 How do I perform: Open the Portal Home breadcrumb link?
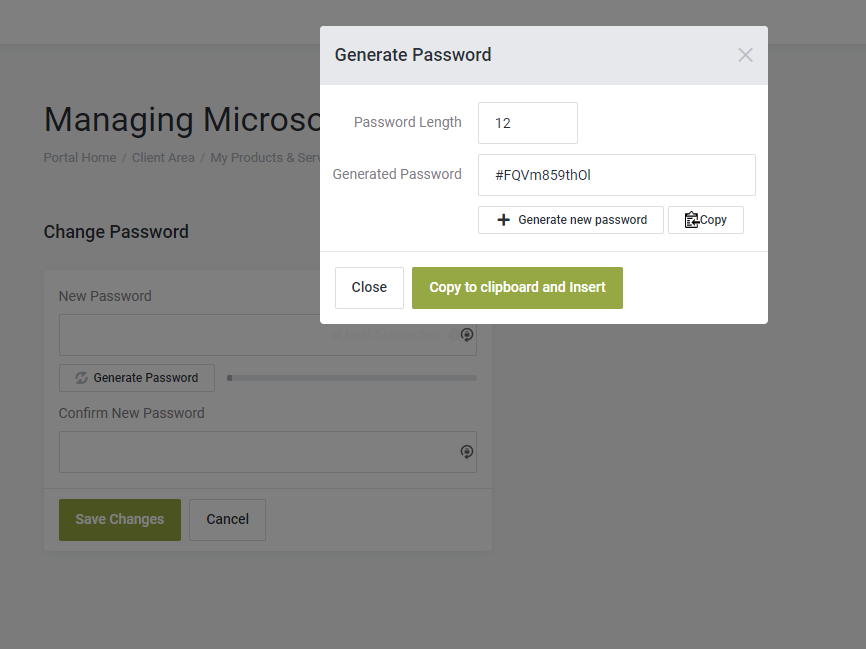80,157
